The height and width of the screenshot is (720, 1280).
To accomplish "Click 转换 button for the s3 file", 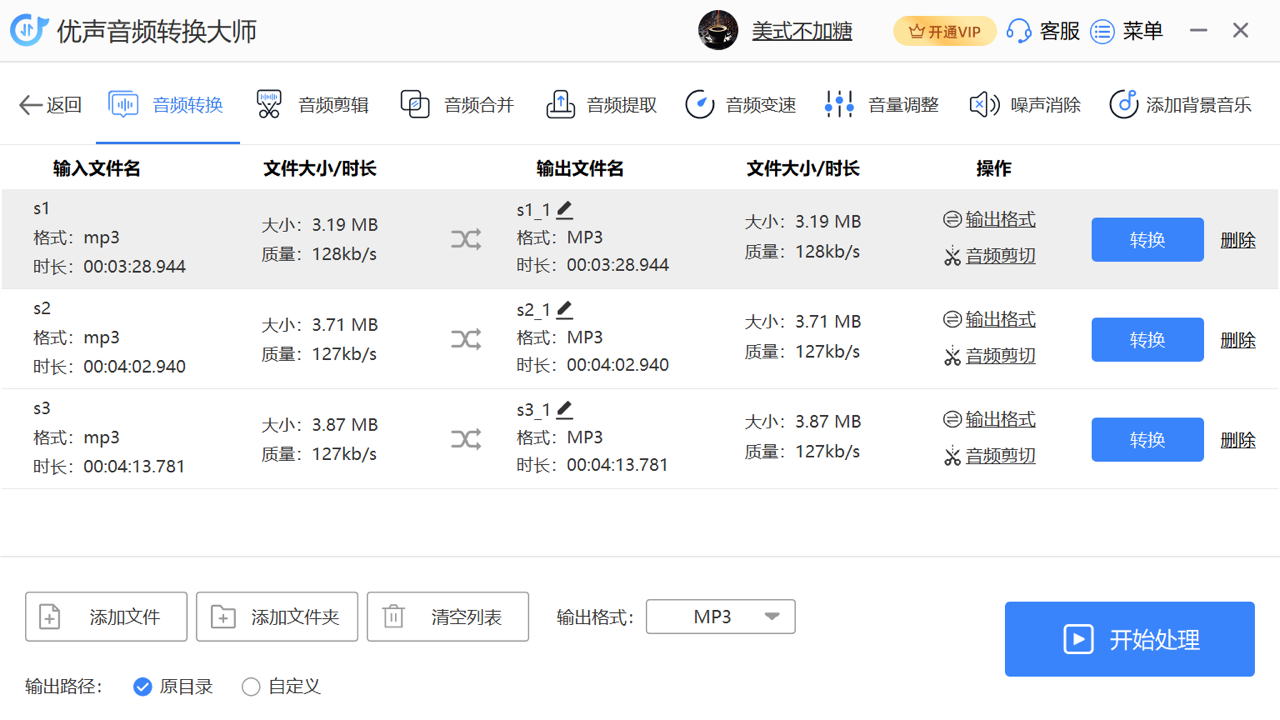I will (x=1147, y=440).
